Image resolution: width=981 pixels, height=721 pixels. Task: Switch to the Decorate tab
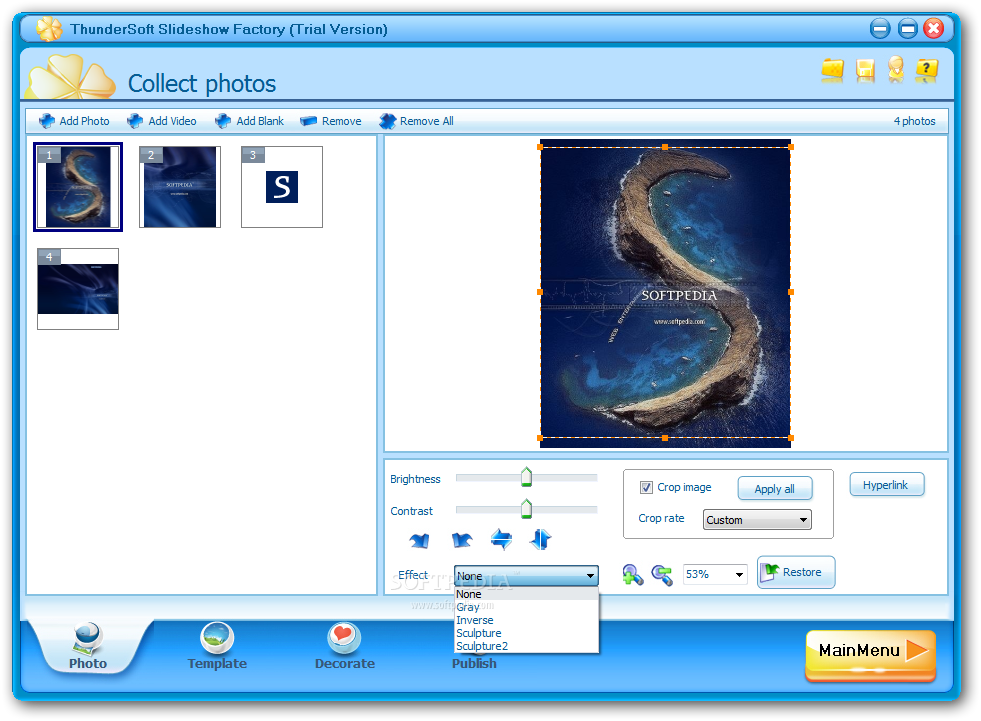(x=345, y=647)
